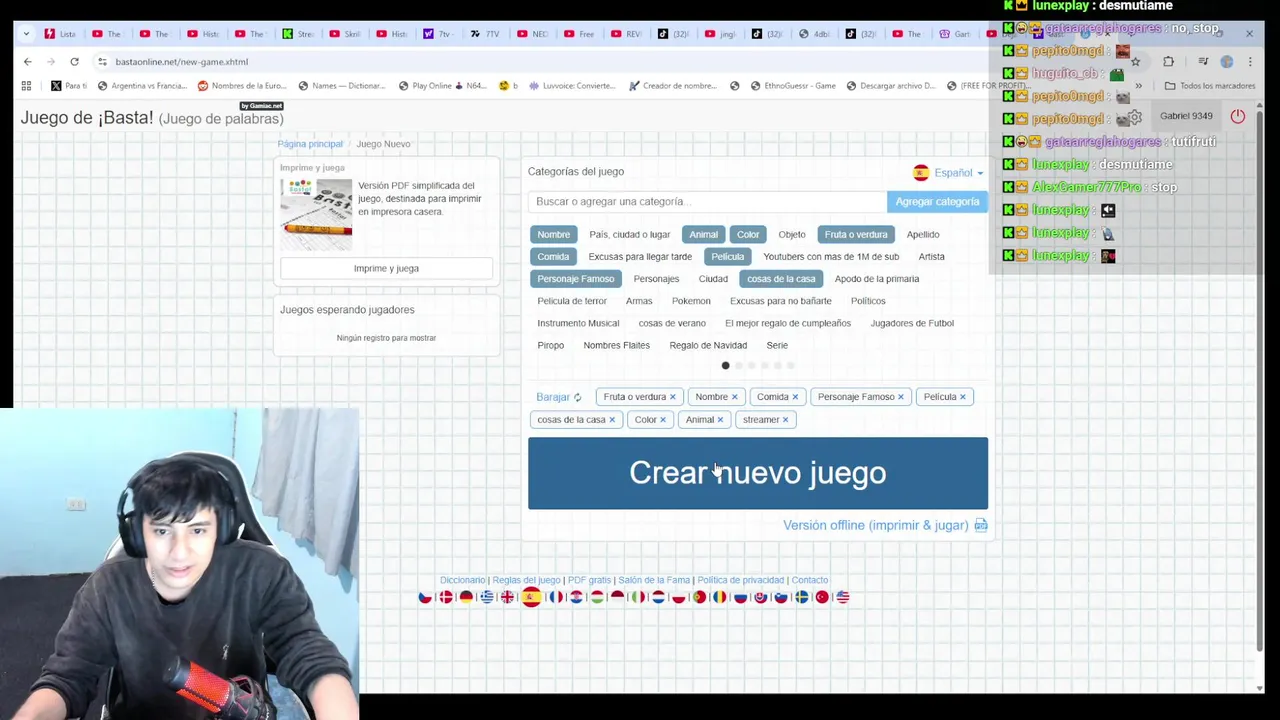Open the Español language dropdown

click(x=948, y=173)
